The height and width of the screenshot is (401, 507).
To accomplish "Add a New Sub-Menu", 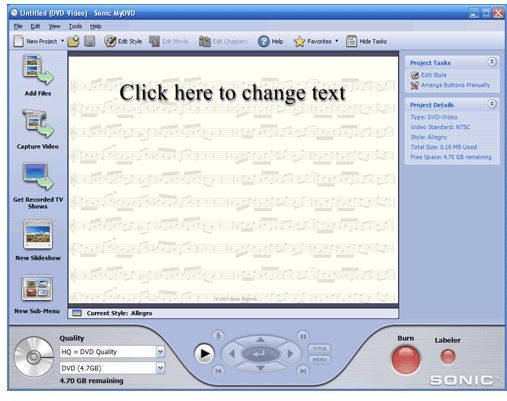I will (37, 288).
